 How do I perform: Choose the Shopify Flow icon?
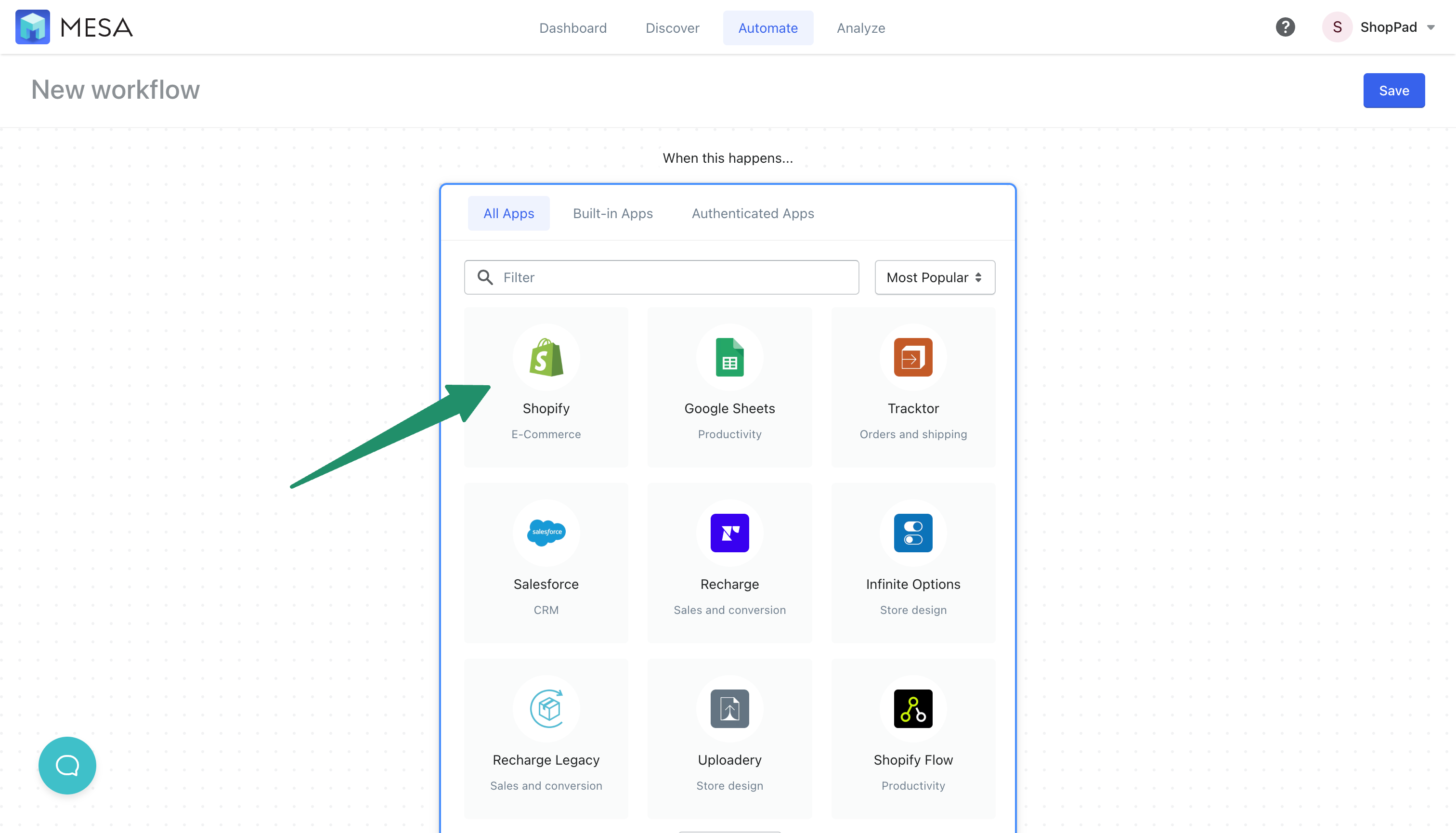913,708
